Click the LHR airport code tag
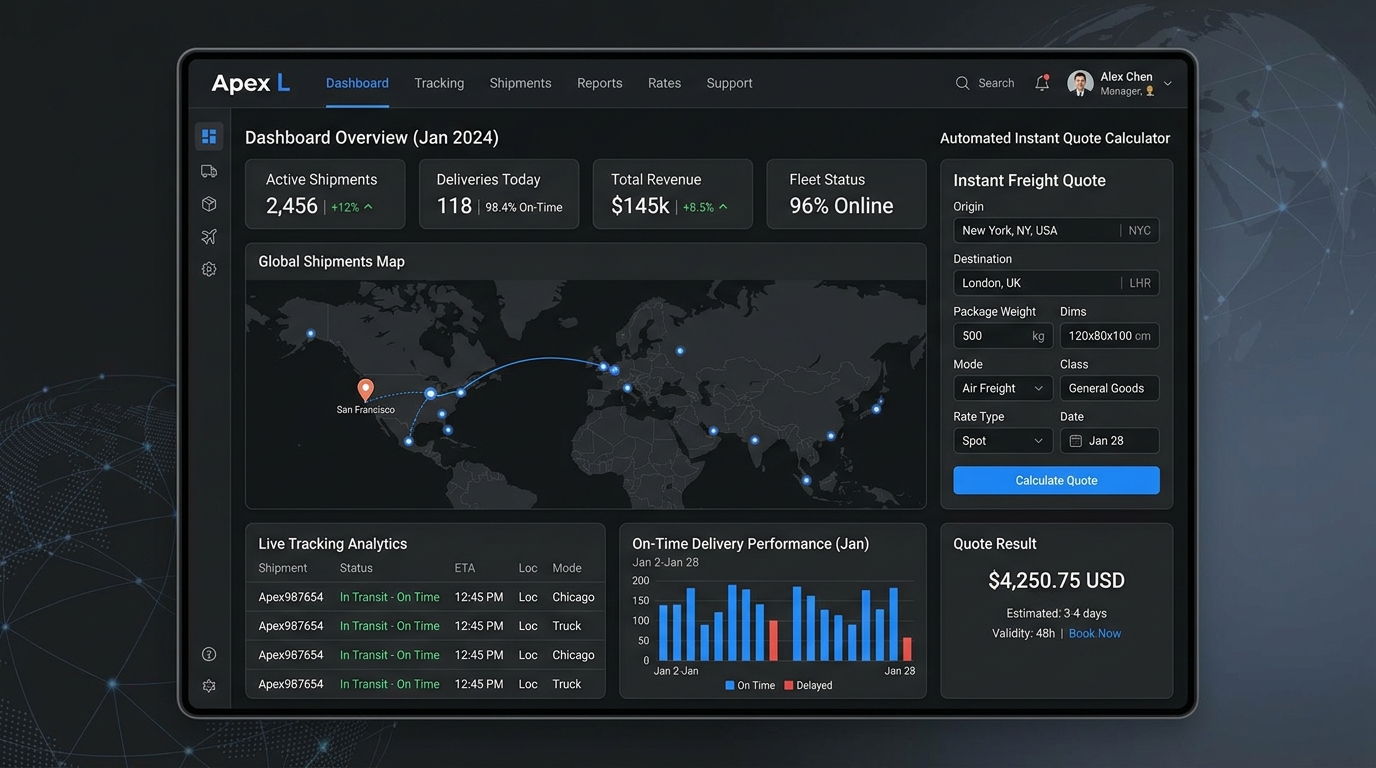 tap(1140, 283)
